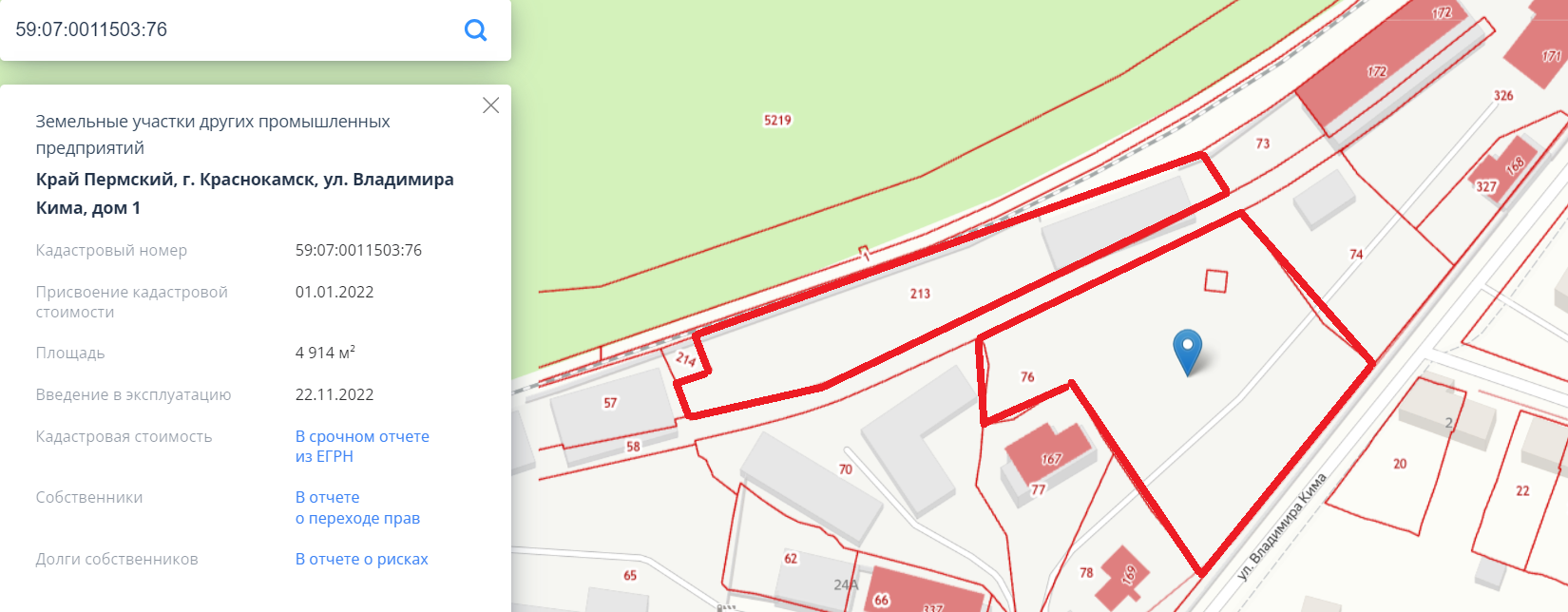Click the building labeled 57
This screenshot has height=612, width=1568.
(x=610, y=403)
